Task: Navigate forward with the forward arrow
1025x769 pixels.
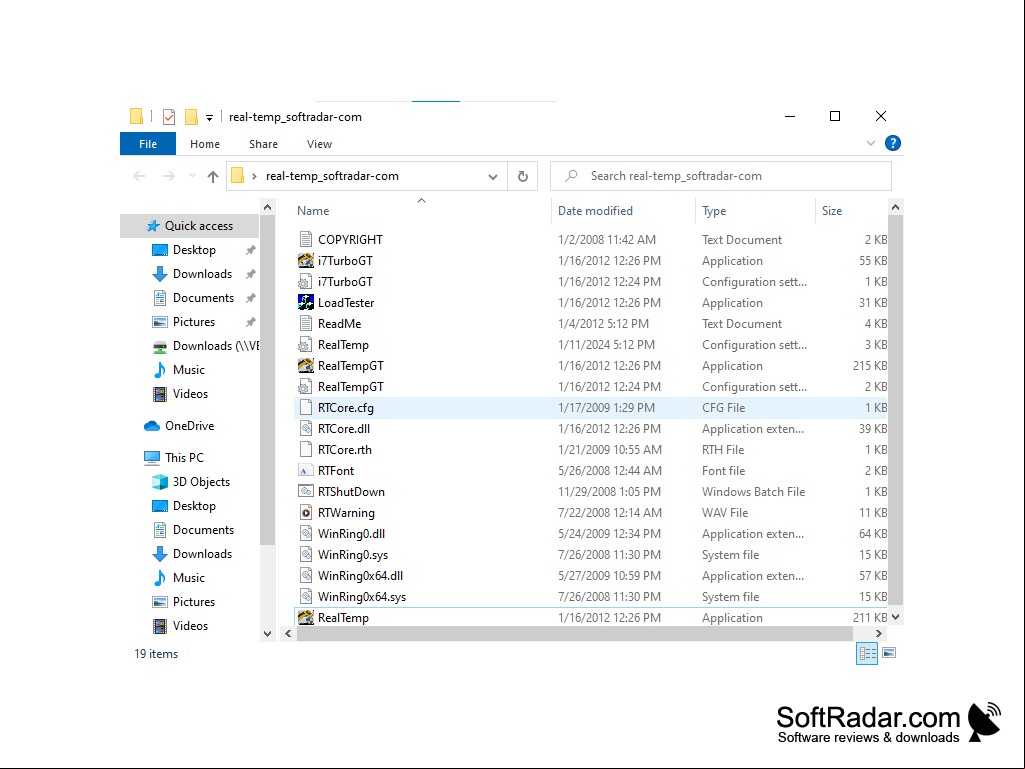Action: tap(169, 176)
